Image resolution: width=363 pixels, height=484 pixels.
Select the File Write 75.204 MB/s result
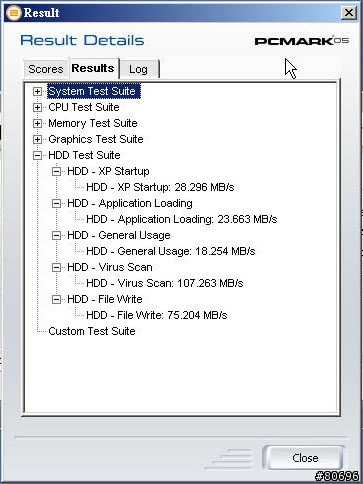pos(157,315)
